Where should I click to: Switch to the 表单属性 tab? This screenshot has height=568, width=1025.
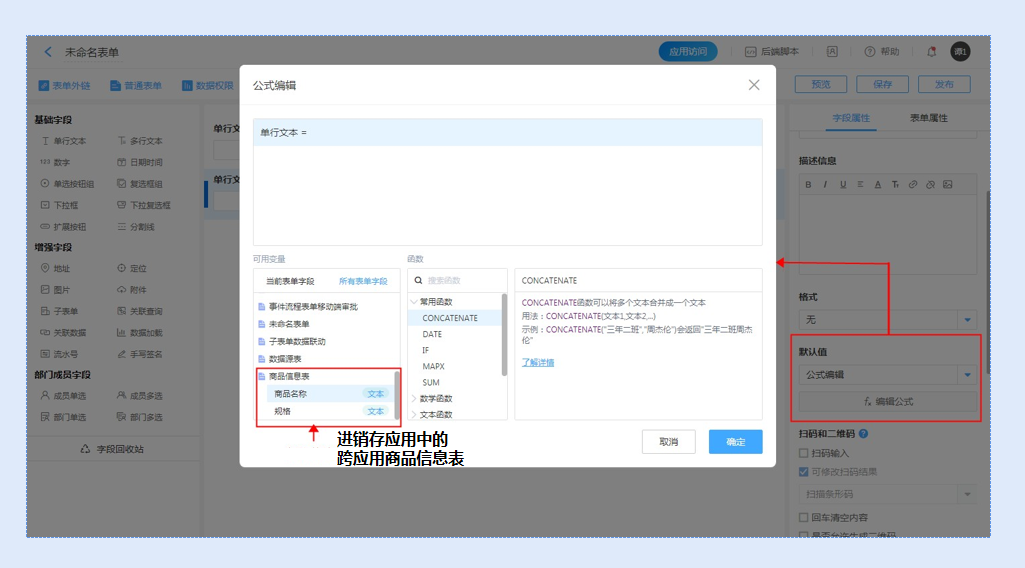pyautogui.click(x=928, y=118)
